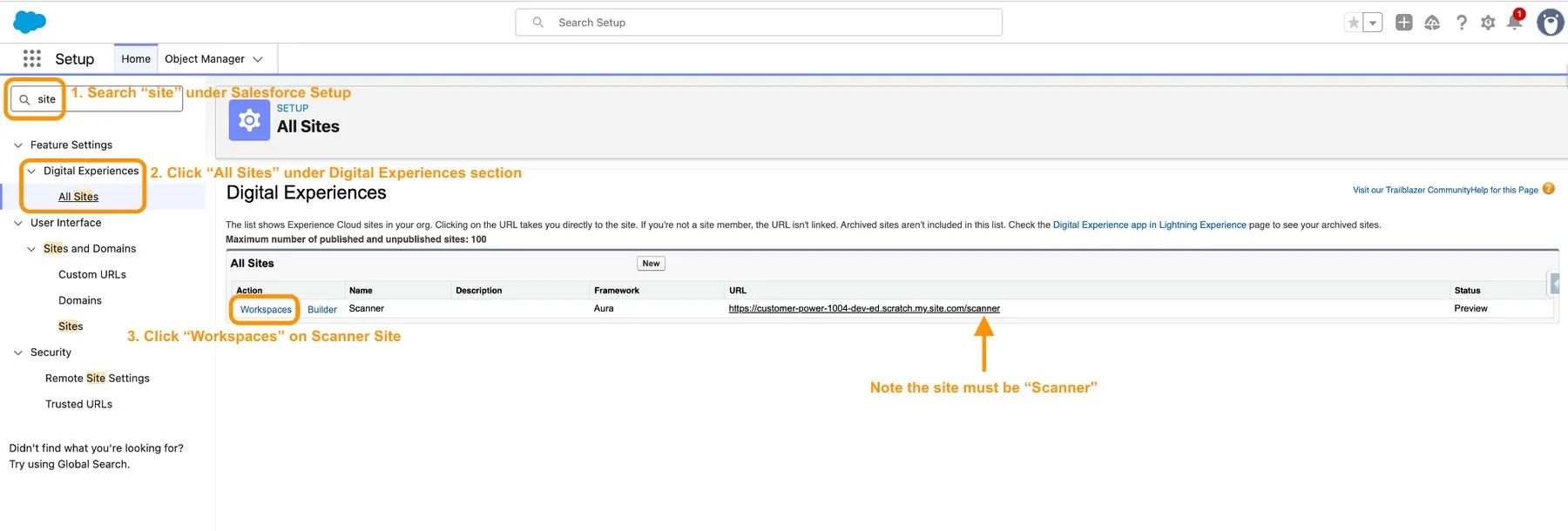Click the side panel collapse arrow handle

tap(1554, 283)
